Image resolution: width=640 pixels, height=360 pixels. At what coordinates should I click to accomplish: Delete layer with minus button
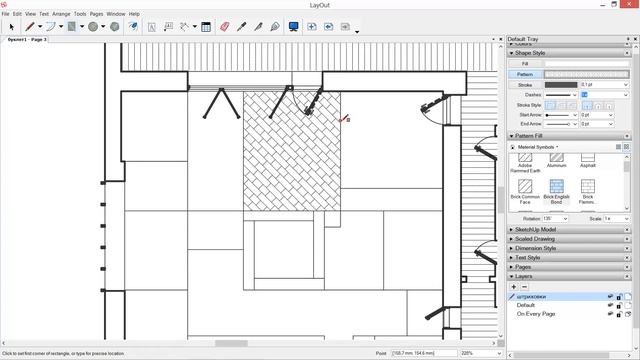click(x=524, y=287)
